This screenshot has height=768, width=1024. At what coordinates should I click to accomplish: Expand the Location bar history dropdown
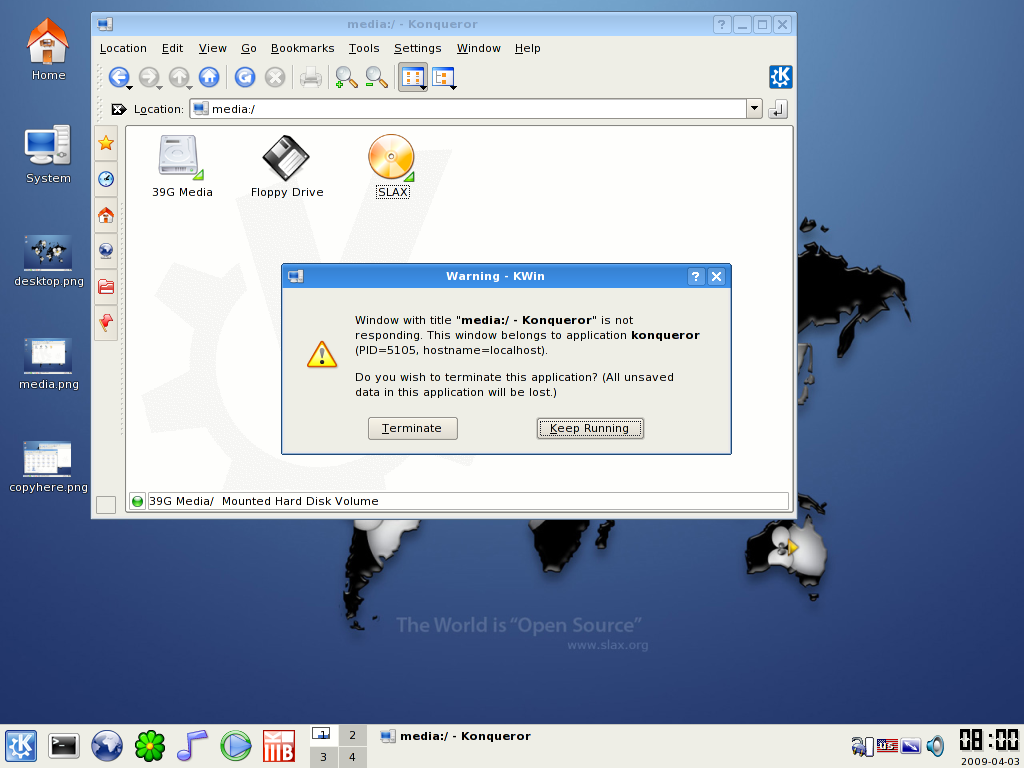[x=754, y=109]
